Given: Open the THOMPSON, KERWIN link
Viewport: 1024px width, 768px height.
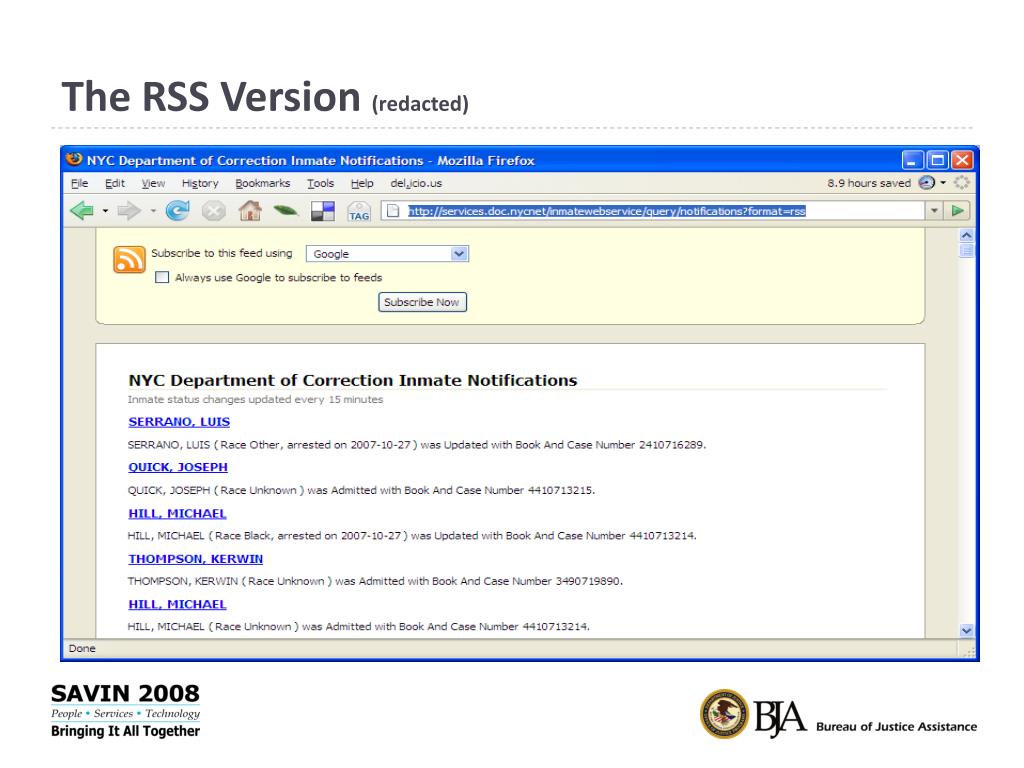Looking at the screenshot, I should [x=195, y=559].
